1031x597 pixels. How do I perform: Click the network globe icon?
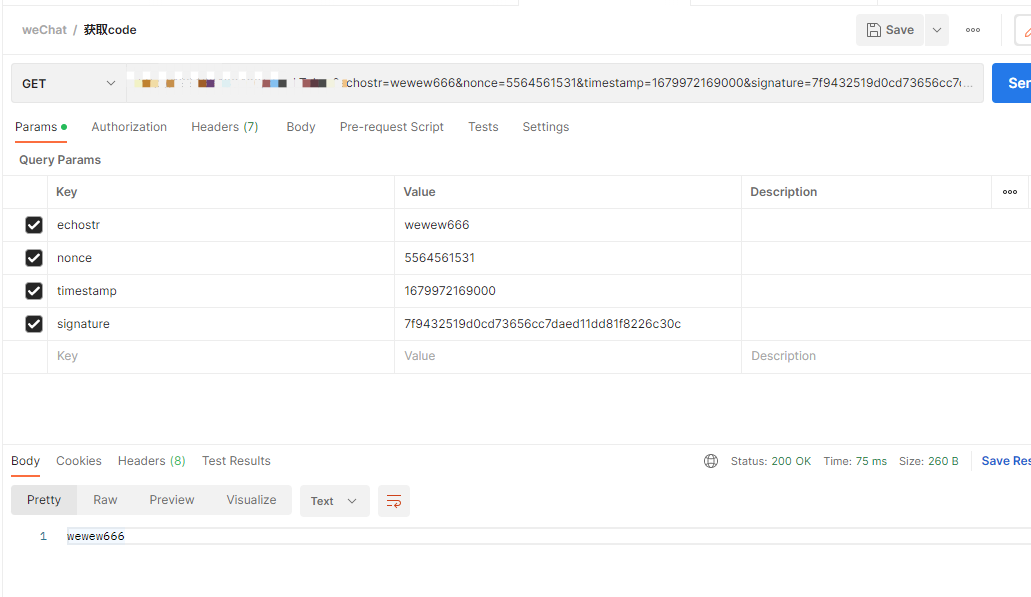point(711,461)
